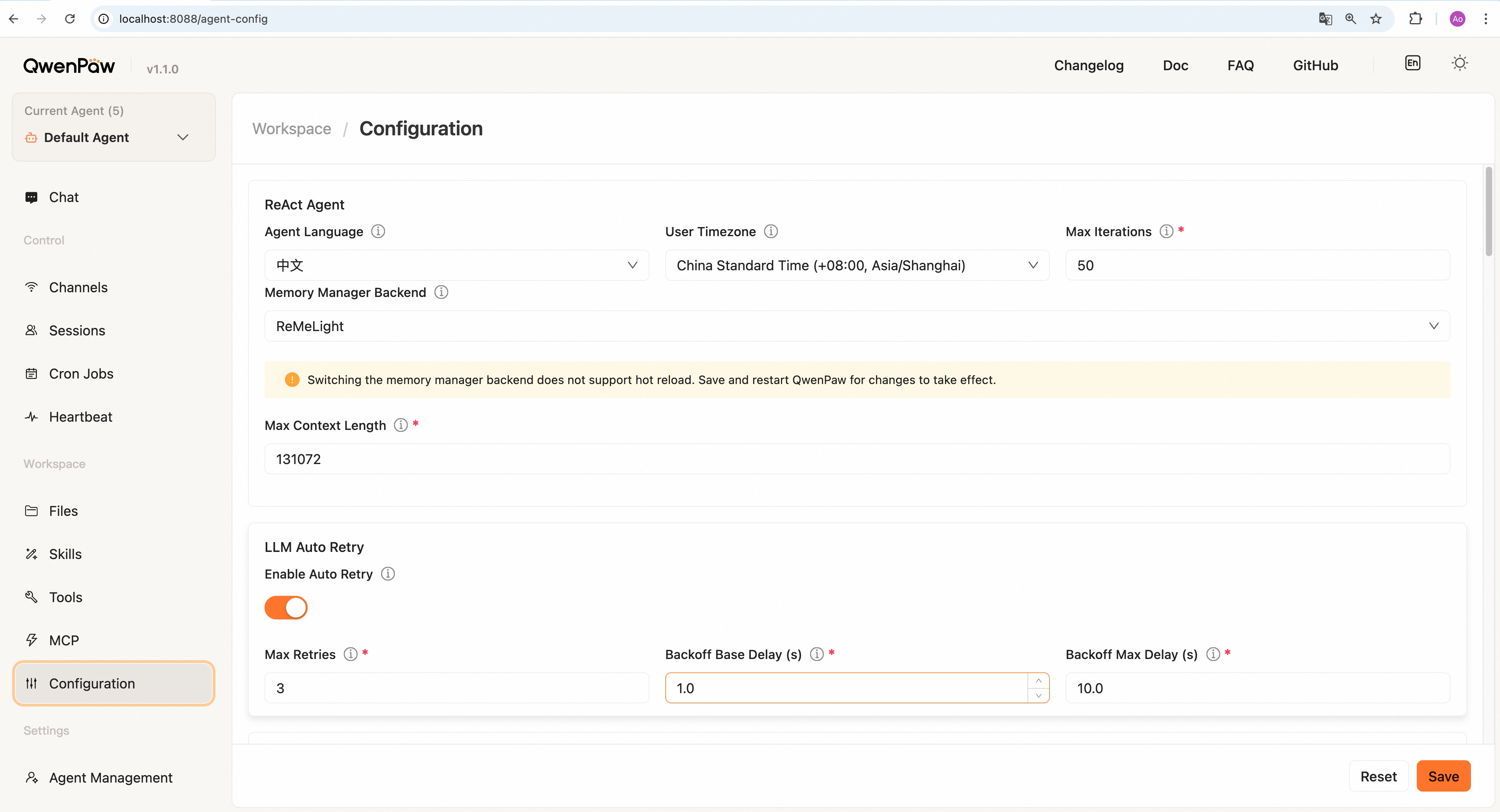The height and width of the screenshot is (812, 1500).
Task: Open Cron Jobs in the sidebar
Action: pyautogui.click(x=80, y=373)
